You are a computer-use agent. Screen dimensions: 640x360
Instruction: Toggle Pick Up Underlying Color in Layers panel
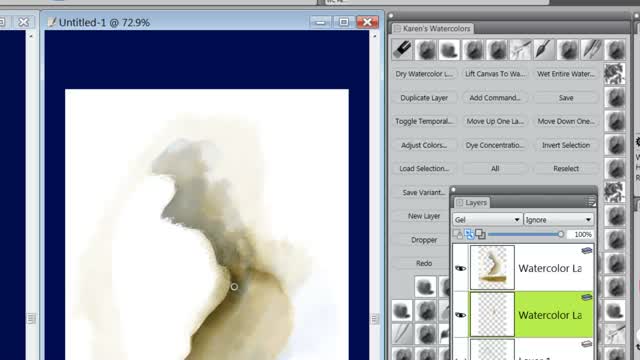click(x=469, y=234)
